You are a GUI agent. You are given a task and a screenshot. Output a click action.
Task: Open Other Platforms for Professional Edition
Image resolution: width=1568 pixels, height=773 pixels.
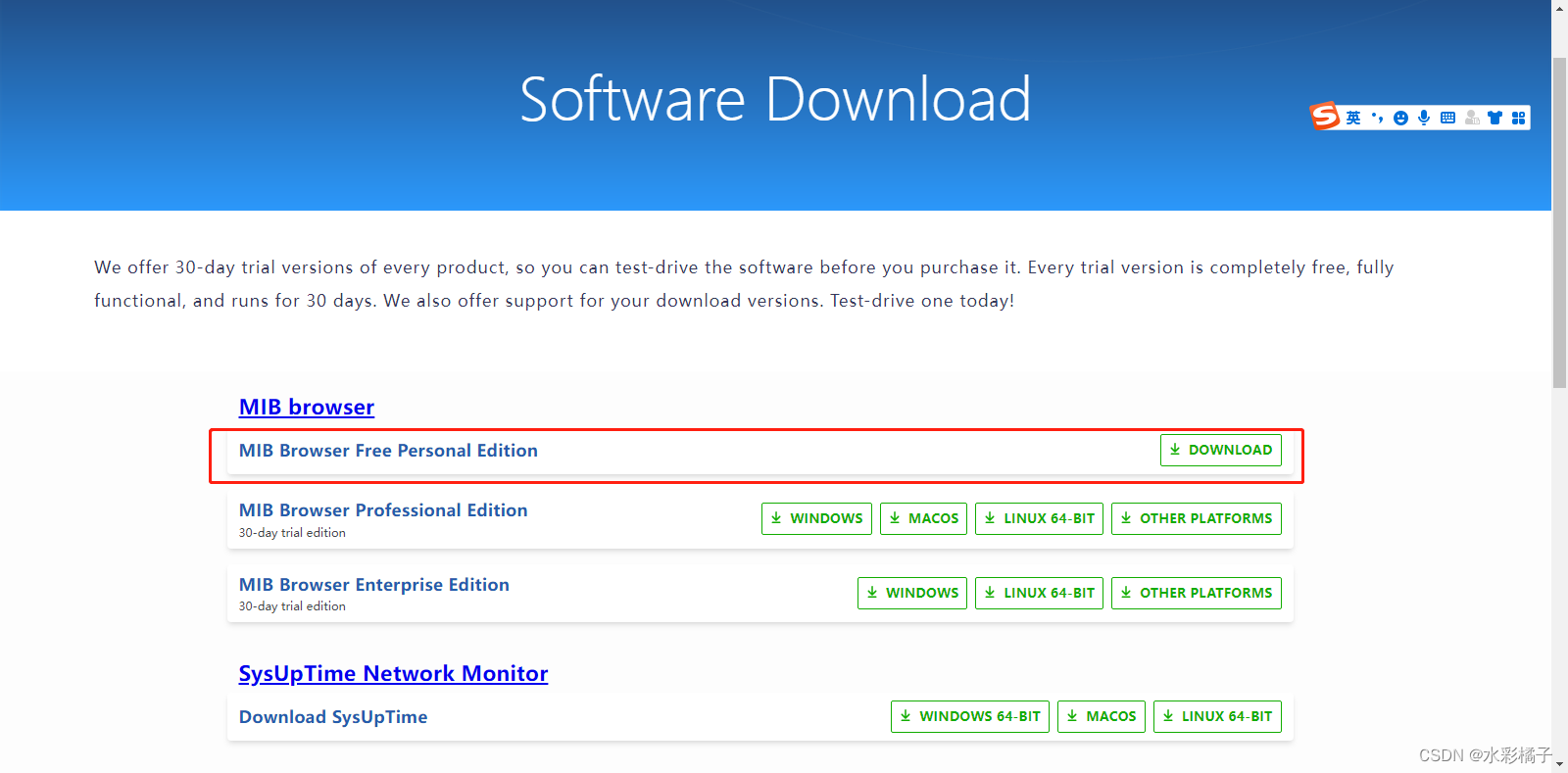click(1196, 518)
